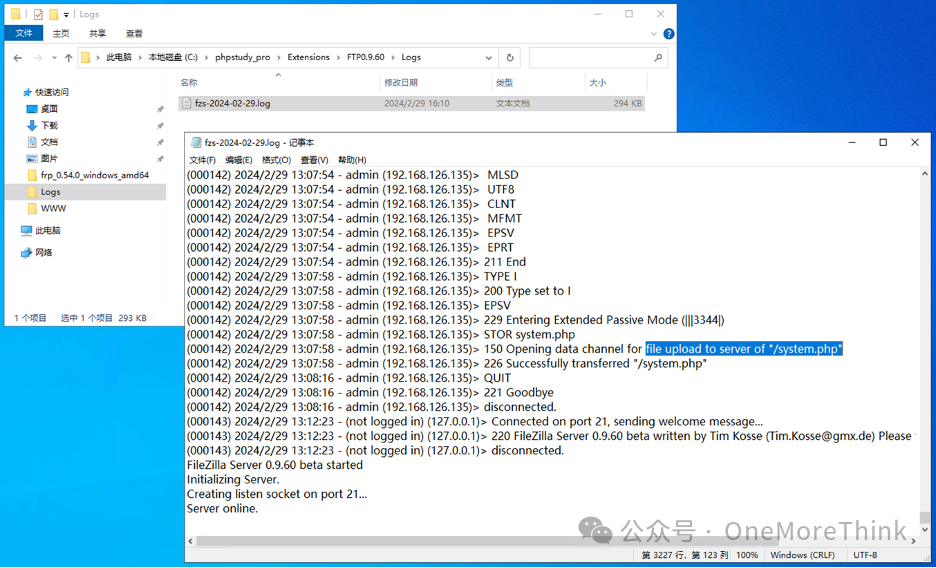936x568 pixels.
Task: Open WWW folder in the navigation pane
Action: (x=53, y=208)
